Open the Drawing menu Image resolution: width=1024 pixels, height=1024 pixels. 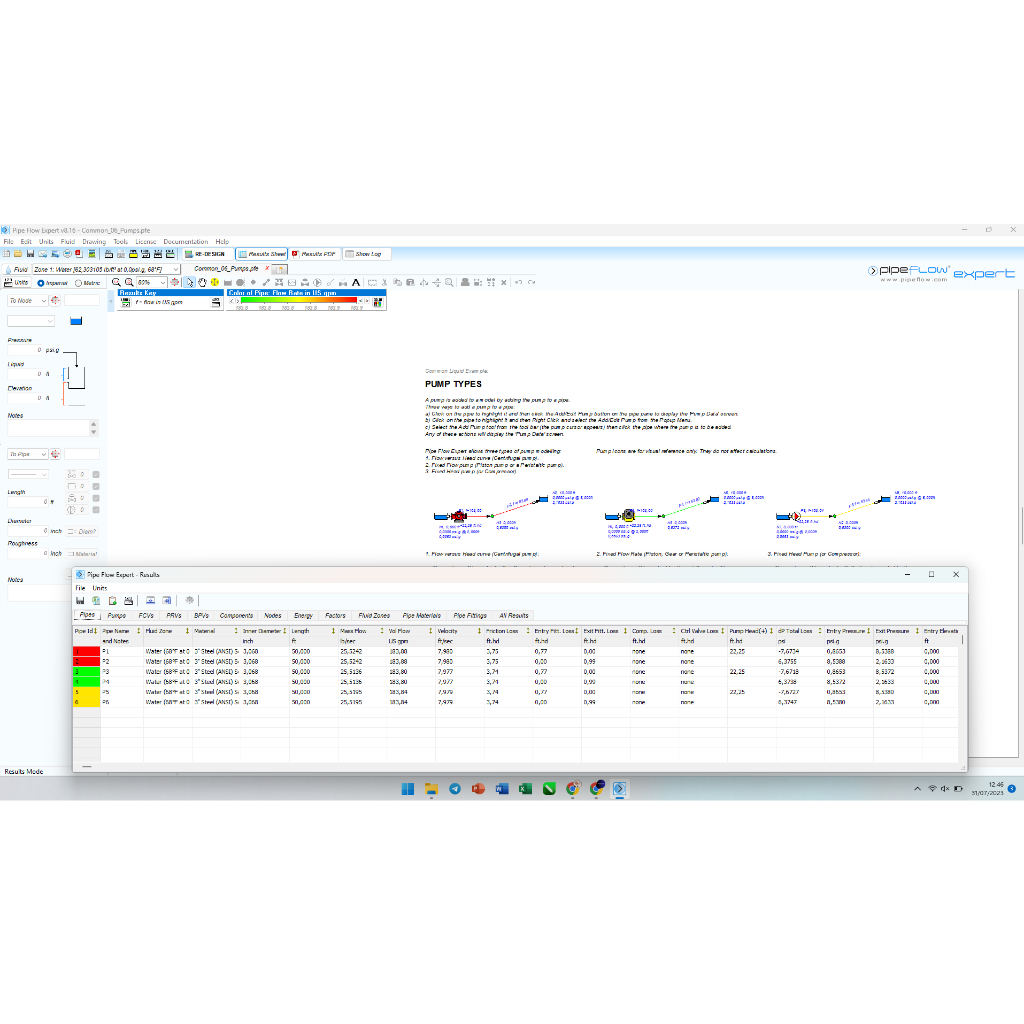pyautogui.click(x=94, y=242)
